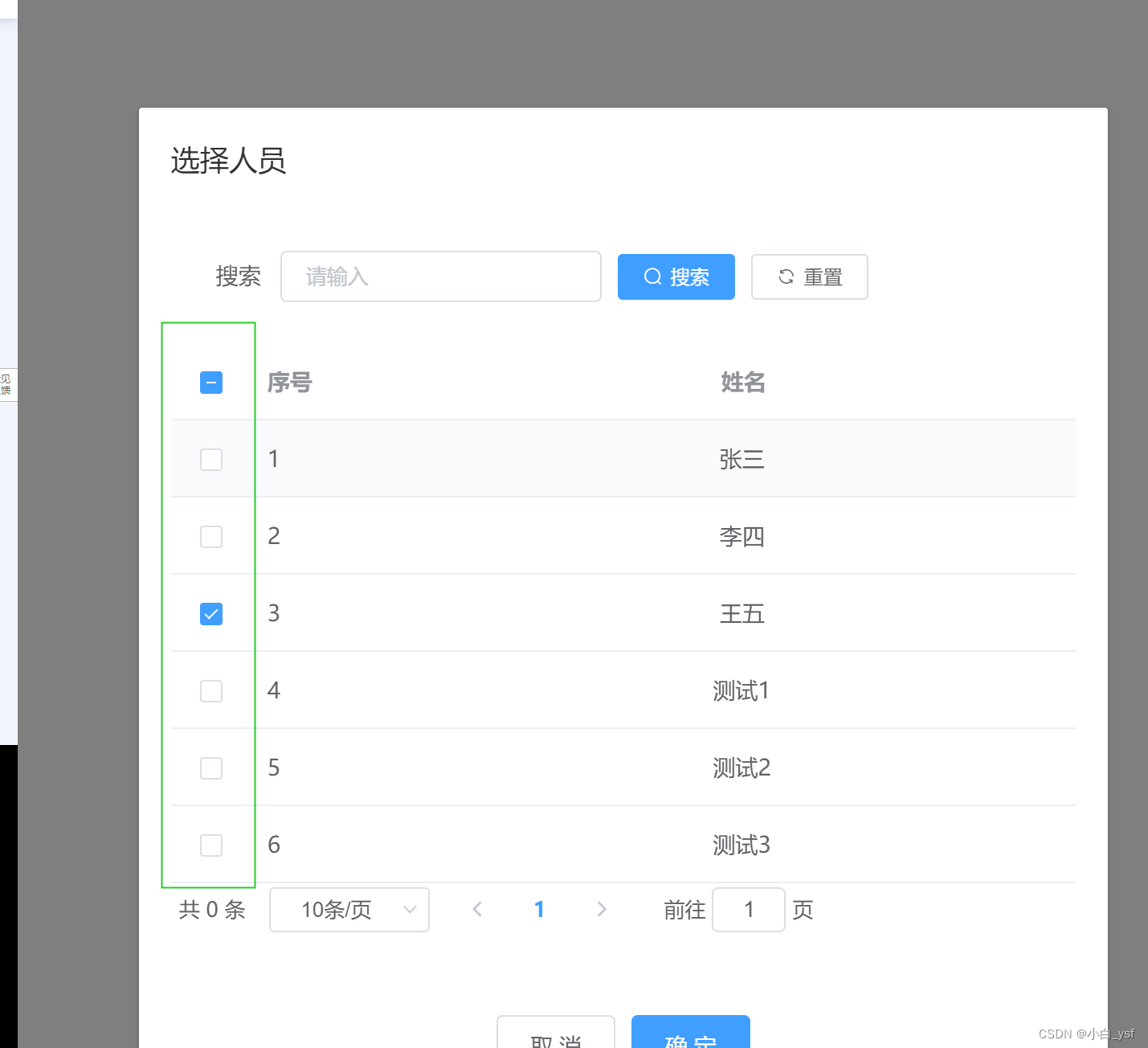Click sequence number 5 cell

(274, 768)
